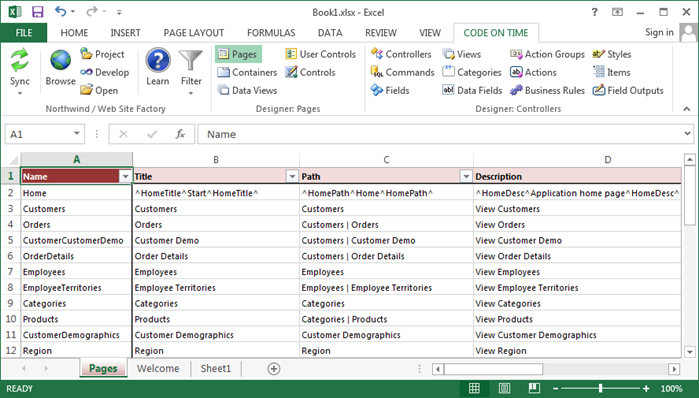
Task: Open the Undo history dropdown arrow
Action: (73, 12)
